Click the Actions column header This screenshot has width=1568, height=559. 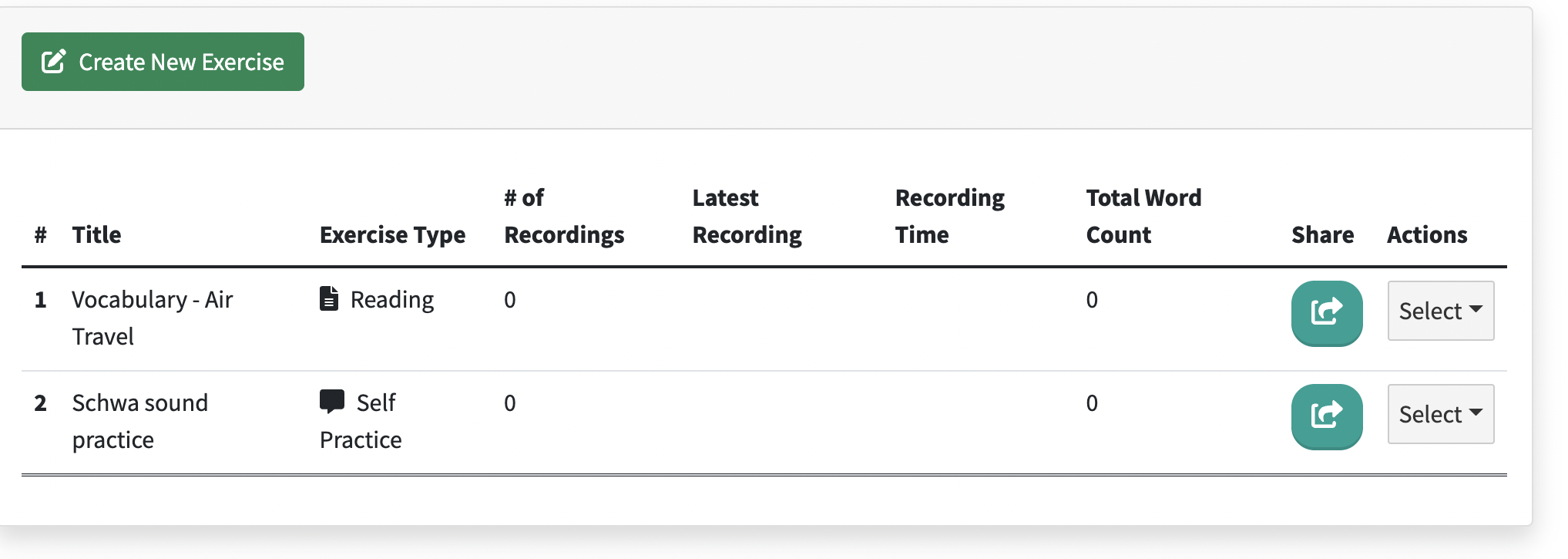1427,234
